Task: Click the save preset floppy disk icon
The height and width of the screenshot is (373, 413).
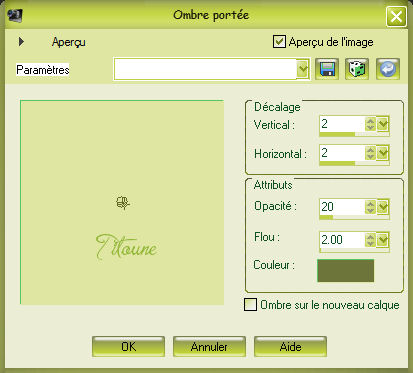Action: (x=327, y=69)
